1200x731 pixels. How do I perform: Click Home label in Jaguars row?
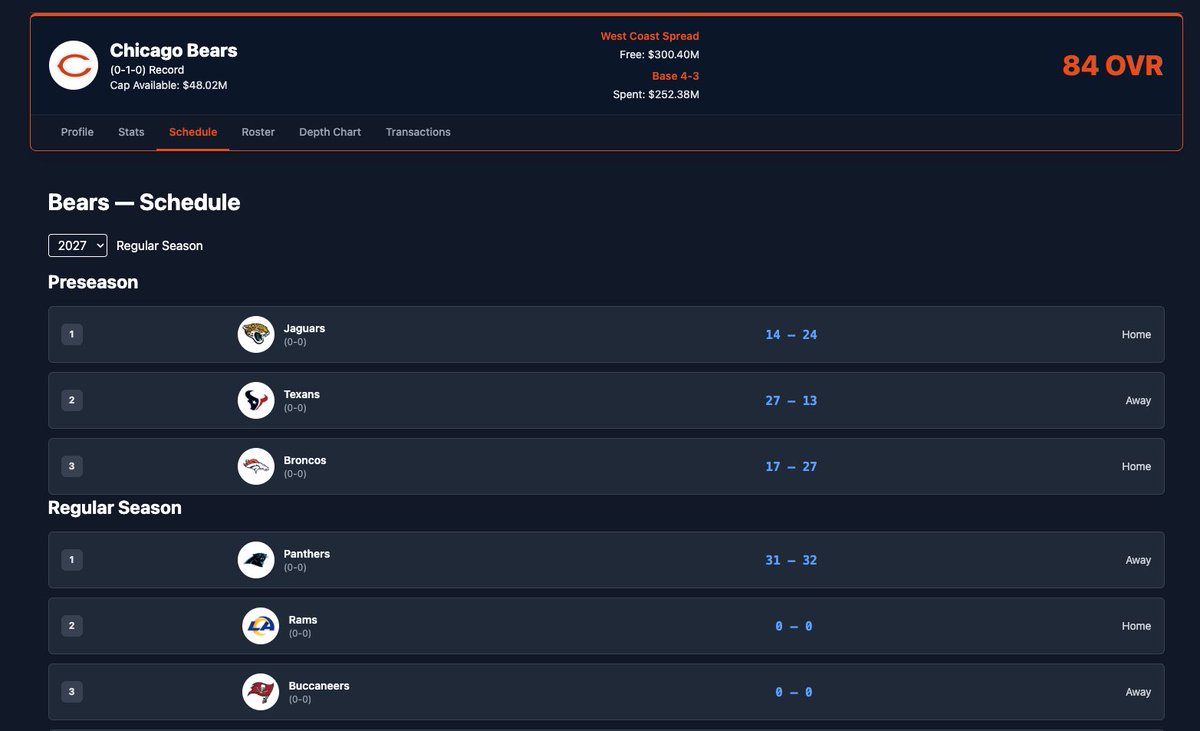(x=1136, y=335)
